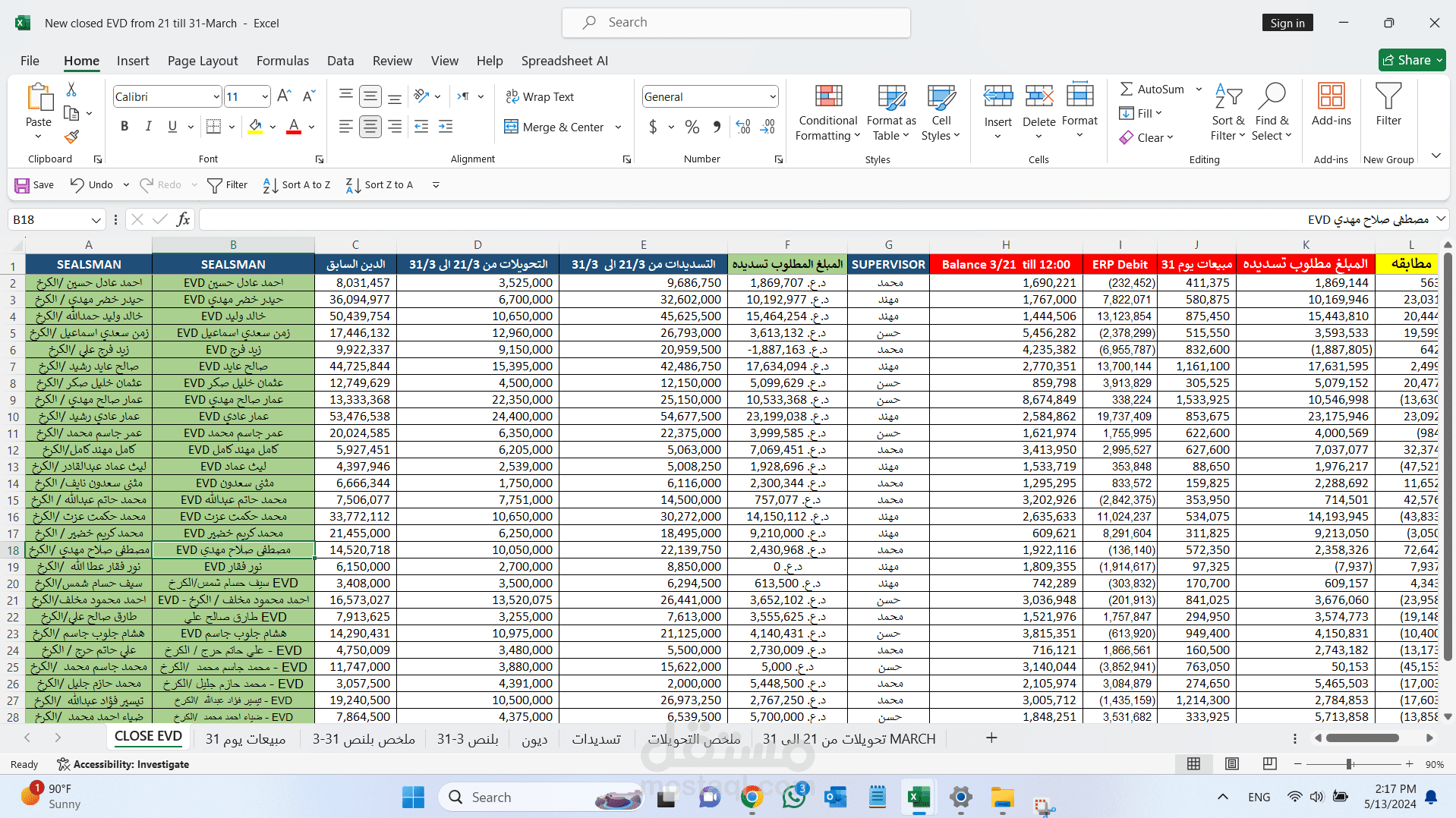Expand the formula bar chevron
This screenshot has height=818, width=1456.
coord(1442,219)
